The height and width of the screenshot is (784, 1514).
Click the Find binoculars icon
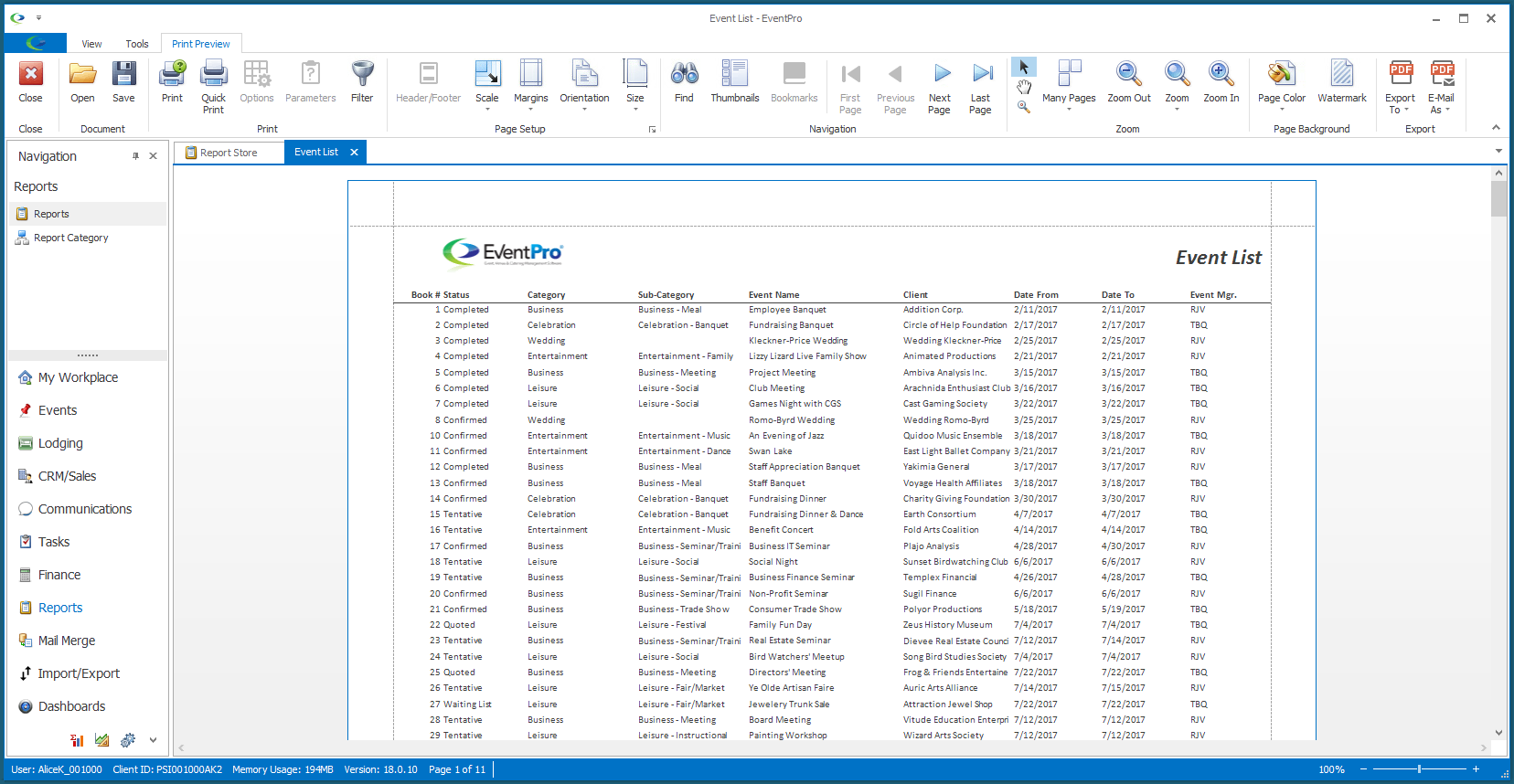(x=684, y=74)
